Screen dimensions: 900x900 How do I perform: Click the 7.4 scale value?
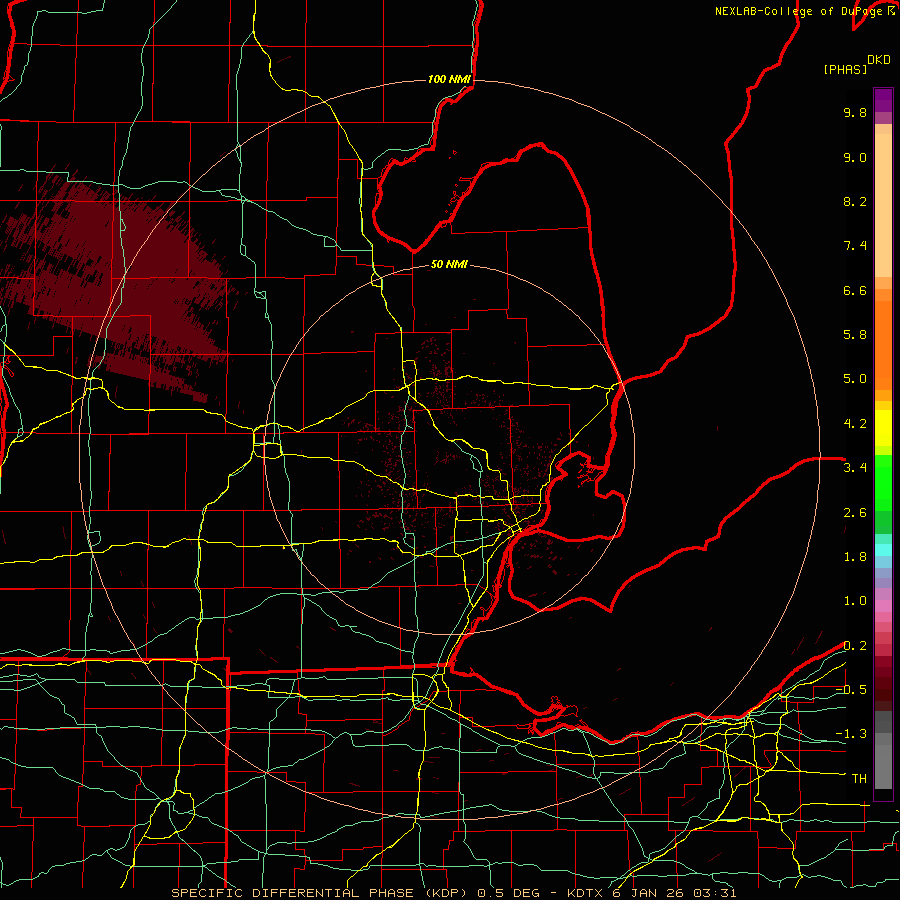coord(855,246)
